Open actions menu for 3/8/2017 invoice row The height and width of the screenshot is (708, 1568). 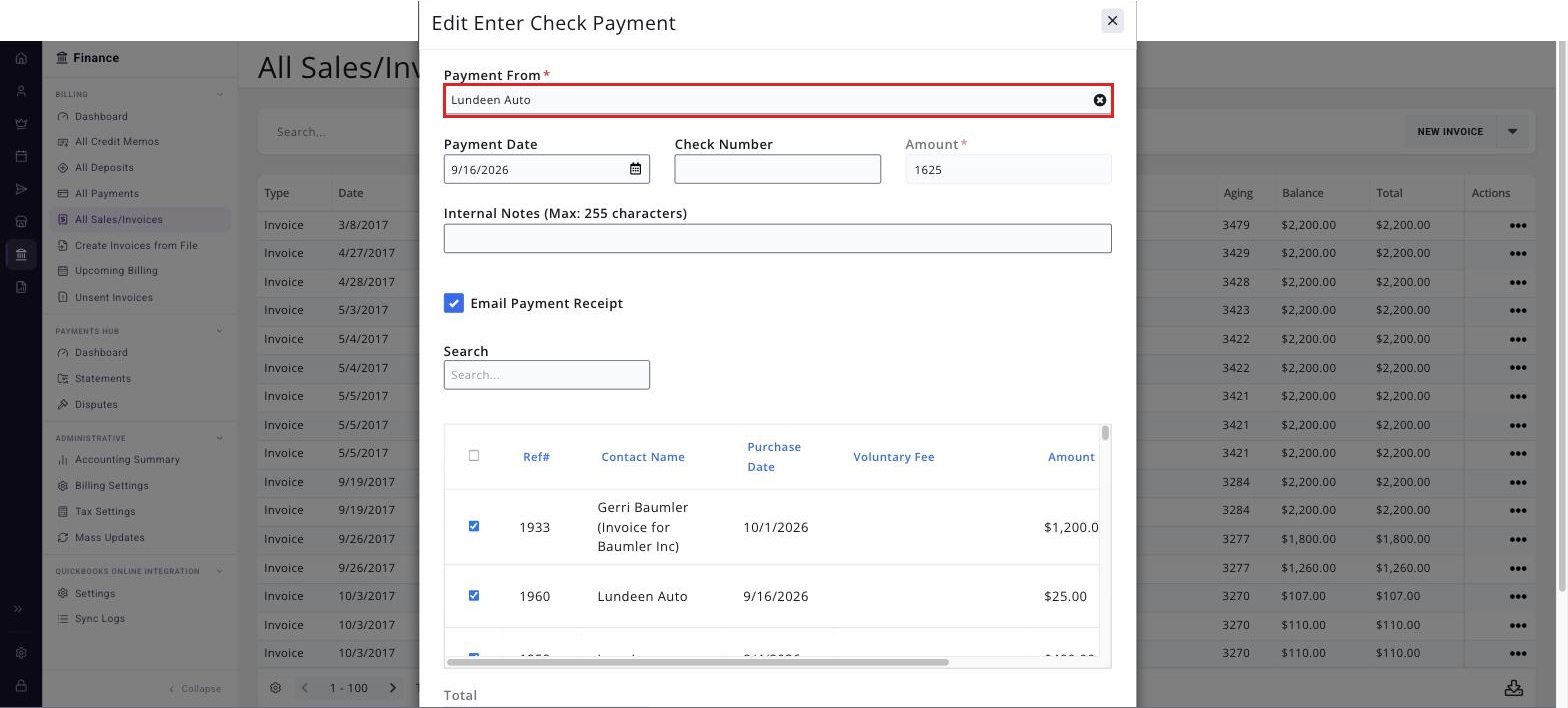(1518, 225)
